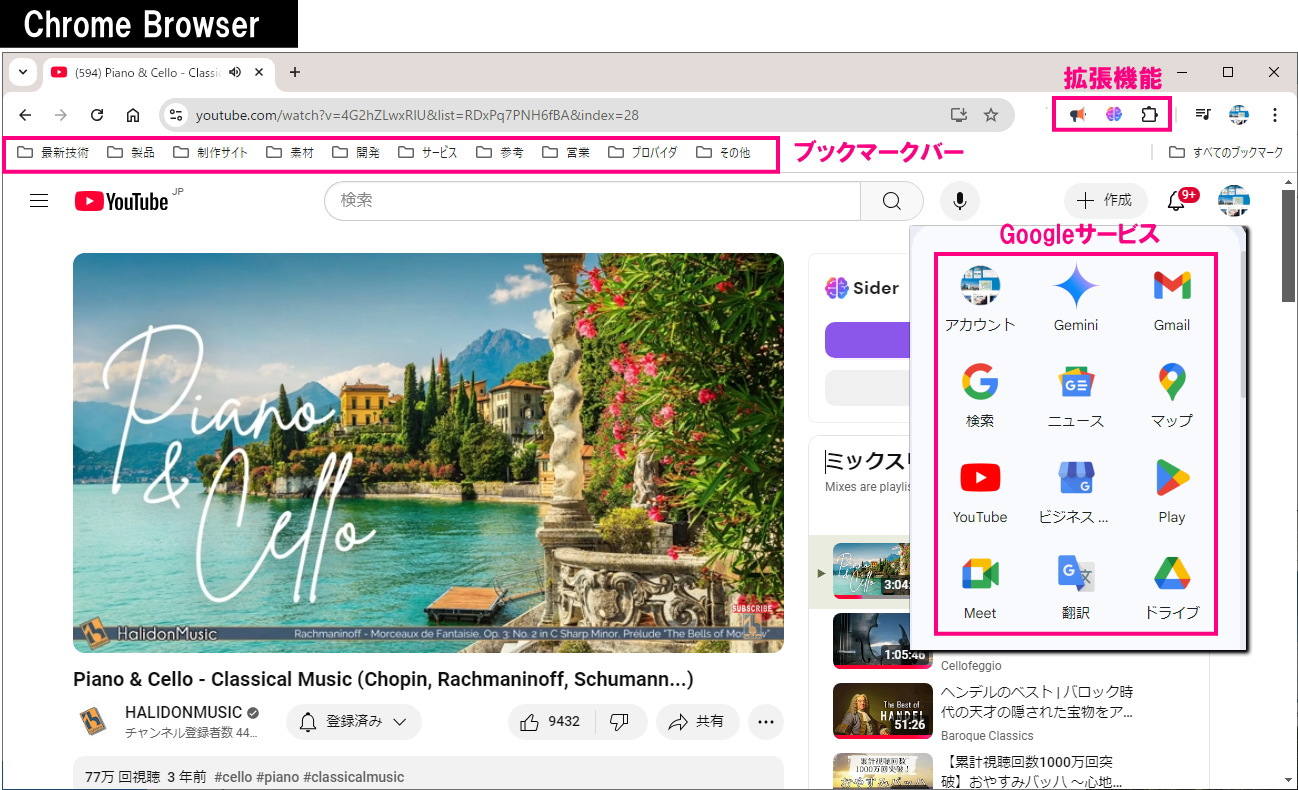Open the media control icon in toolbar
The width and height of the screenshot is (1298, 790).
tap(1203, 115)
